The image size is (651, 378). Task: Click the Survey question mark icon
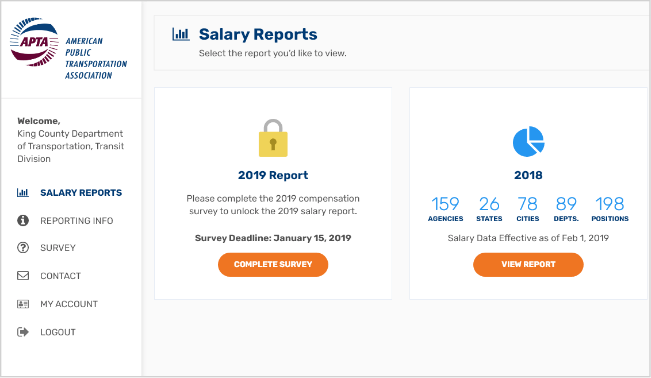point(23,248)
